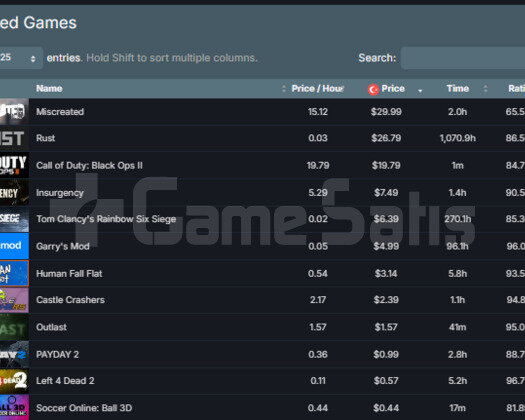Open the Insurgency entry
525x420 pixels.
click(60, 193)
